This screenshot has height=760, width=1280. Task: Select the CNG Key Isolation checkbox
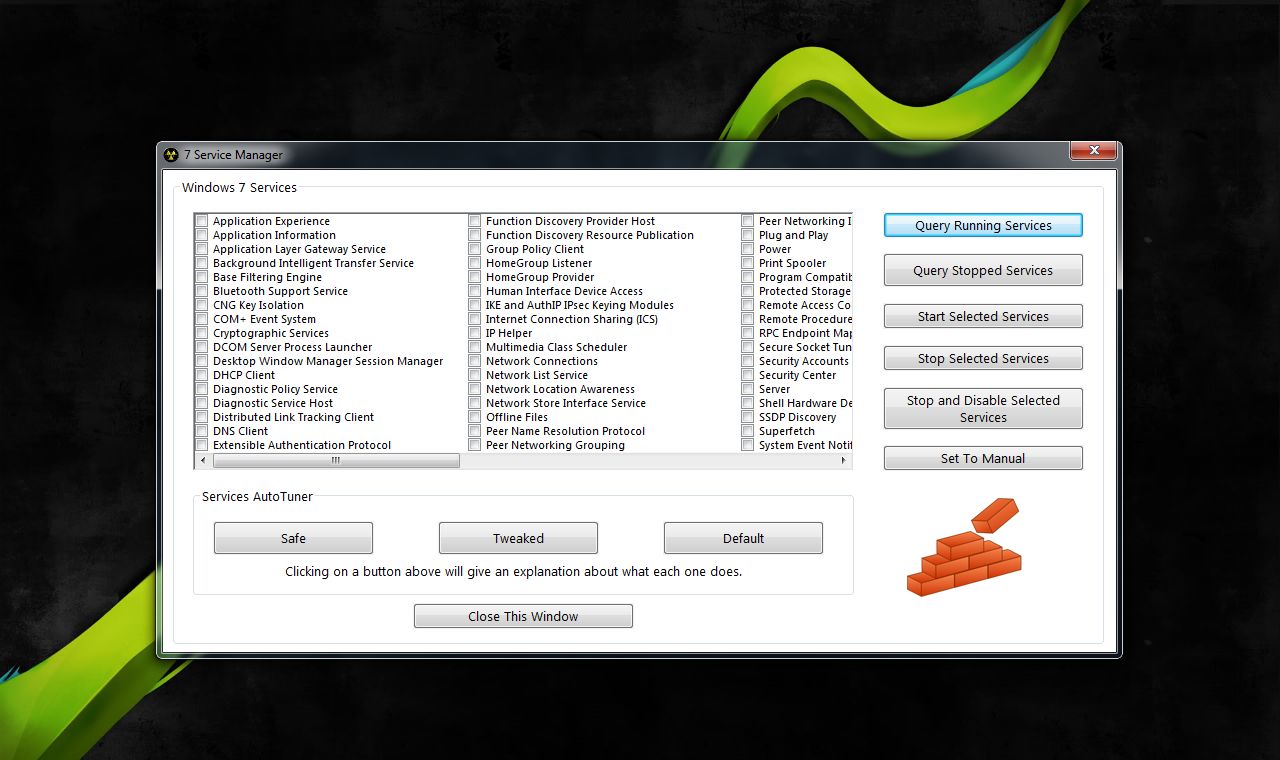(x=202, y=305)
